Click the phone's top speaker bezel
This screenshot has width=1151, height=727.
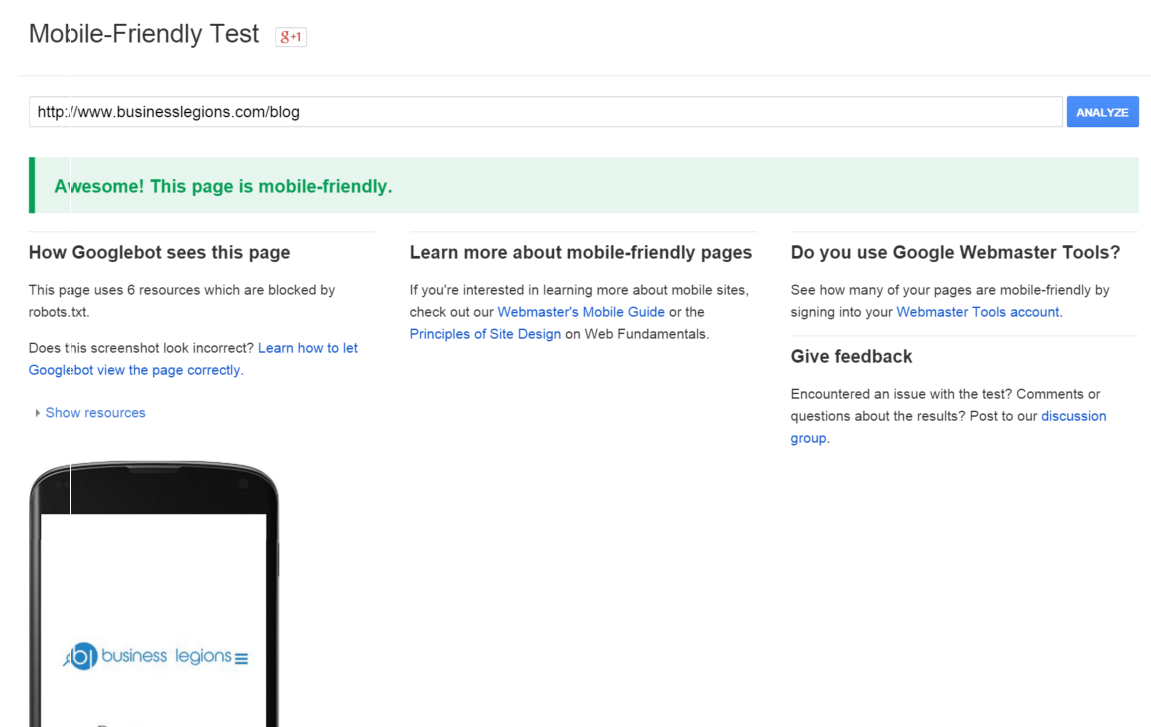coord(153,472)
